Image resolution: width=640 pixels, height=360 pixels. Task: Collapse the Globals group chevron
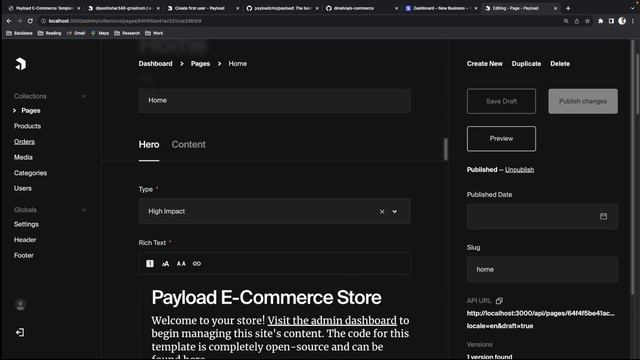click(x=84, y=210)
